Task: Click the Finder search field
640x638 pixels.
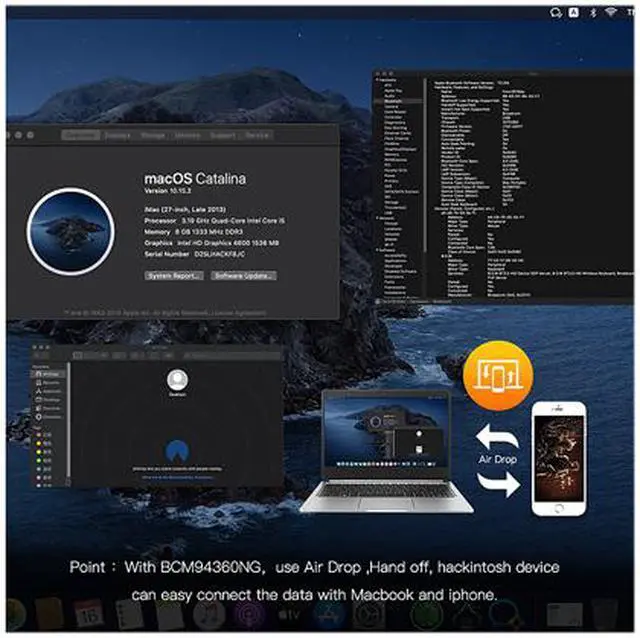Action: pyautogui.click(x=231, y=356)
